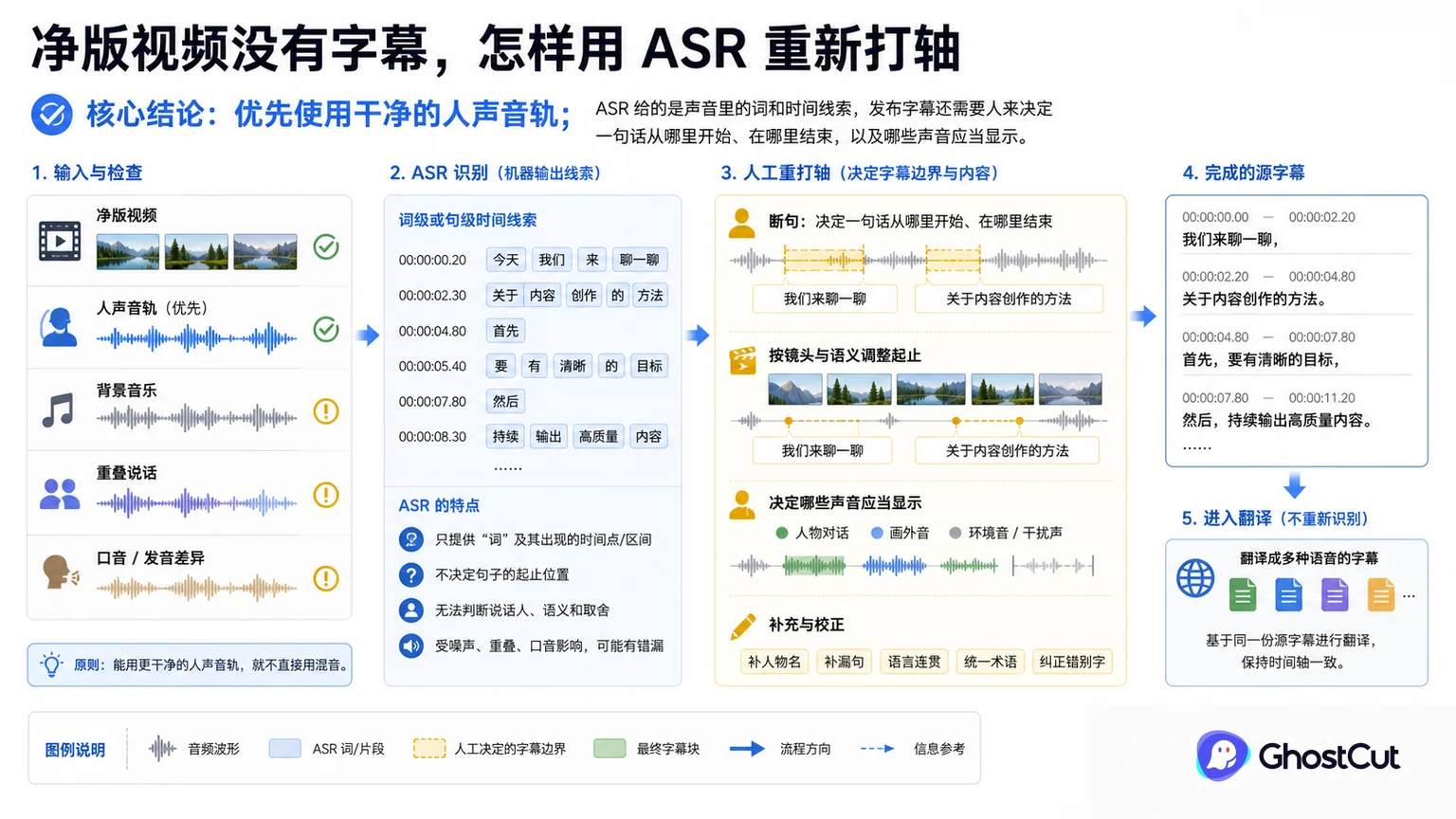1456x819 pixels.
Task: Click the blue waveform in the 人声音轨 row
Action: click(197, 338)
